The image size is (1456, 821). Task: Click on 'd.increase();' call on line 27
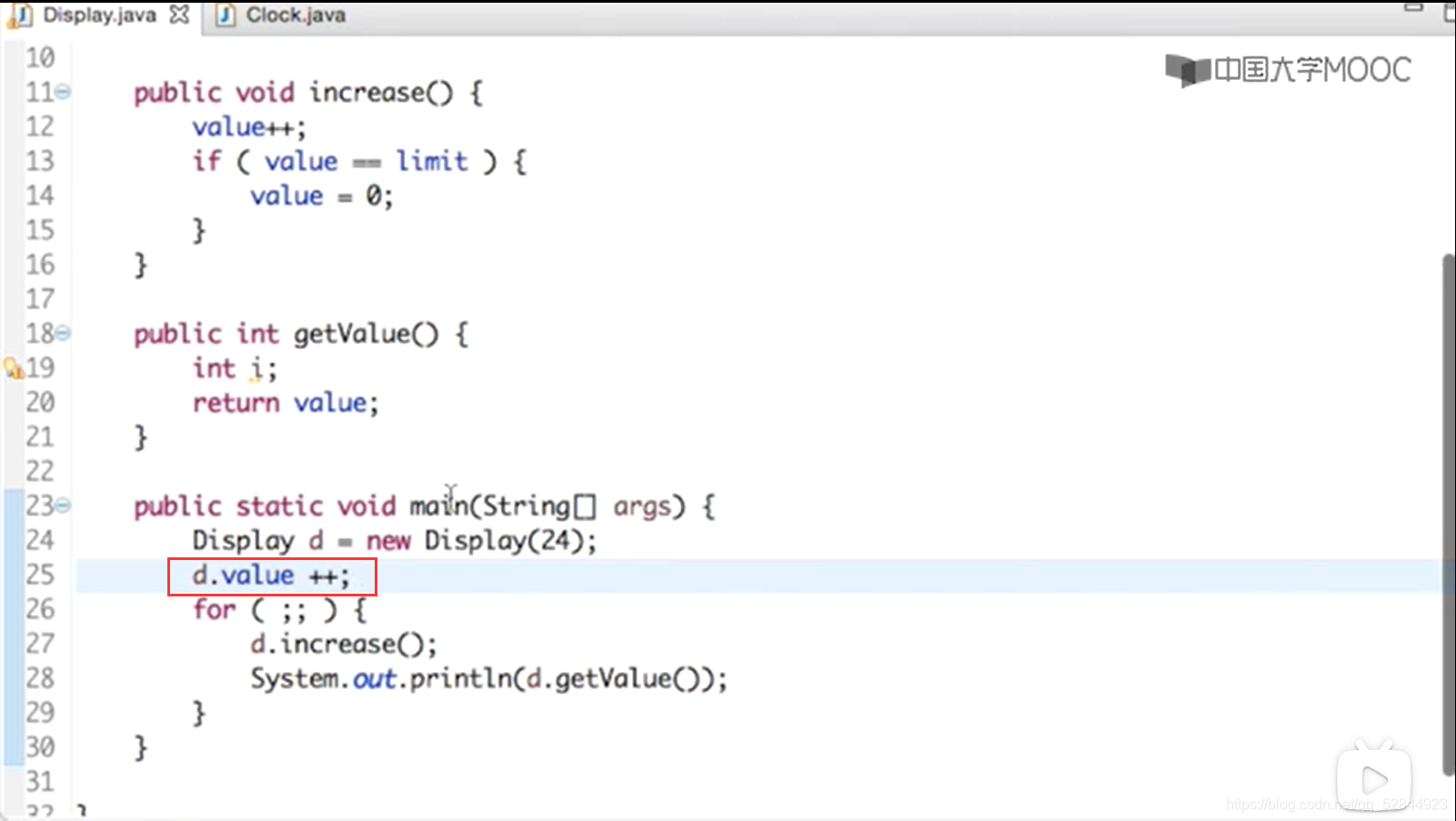tap(344, 644)
